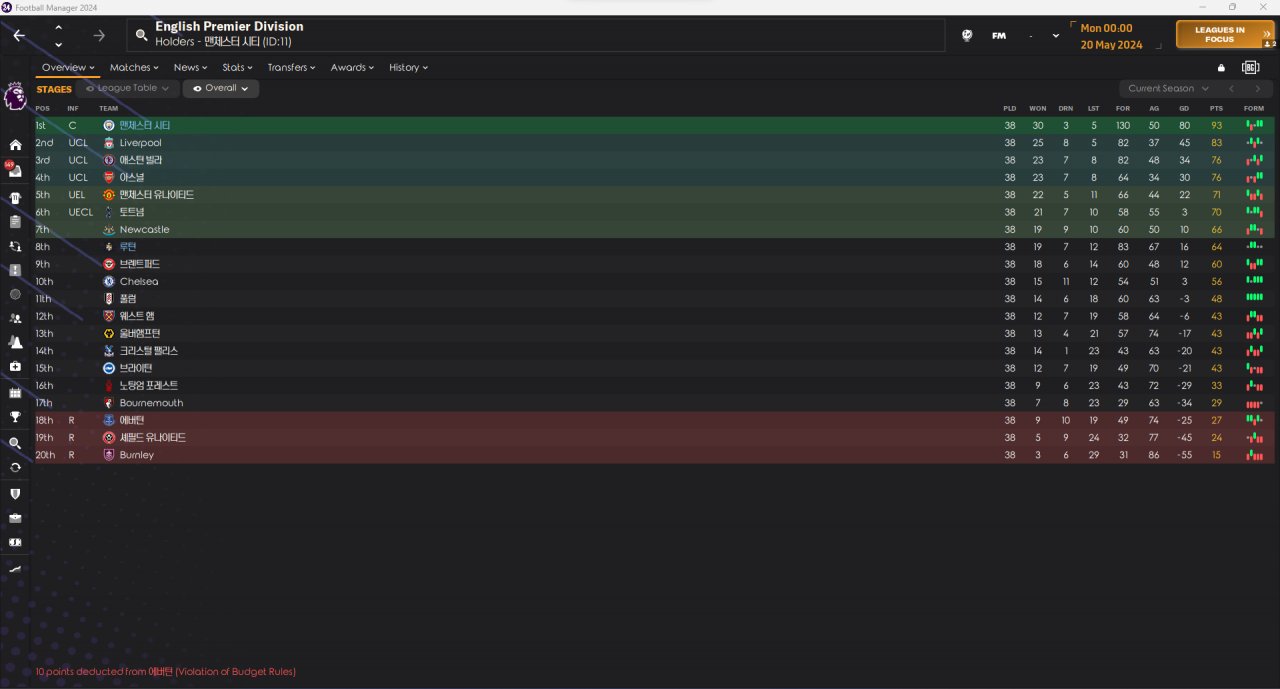Click the down chevron beside back arrow
The width and height of the screenshot is (1280, 689).
point(58,44)
